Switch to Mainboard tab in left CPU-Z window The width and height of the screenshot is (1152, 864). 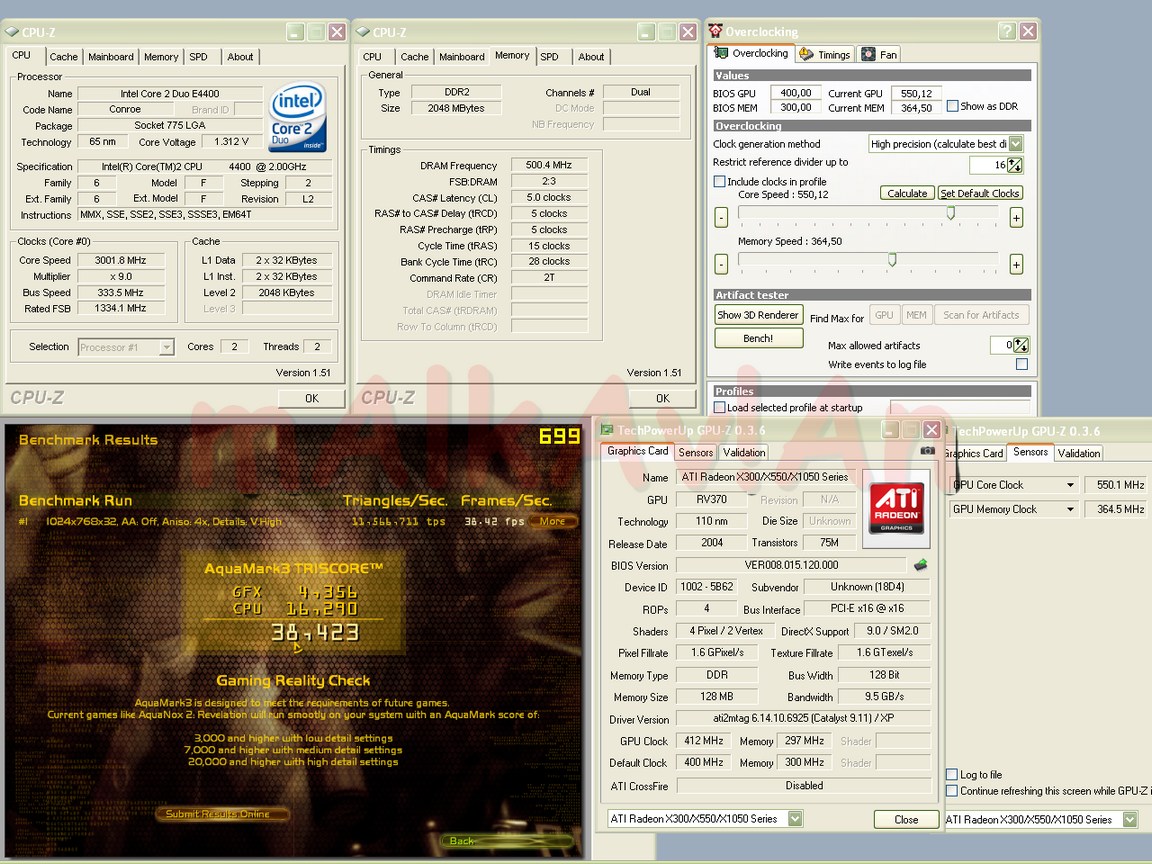111,57
